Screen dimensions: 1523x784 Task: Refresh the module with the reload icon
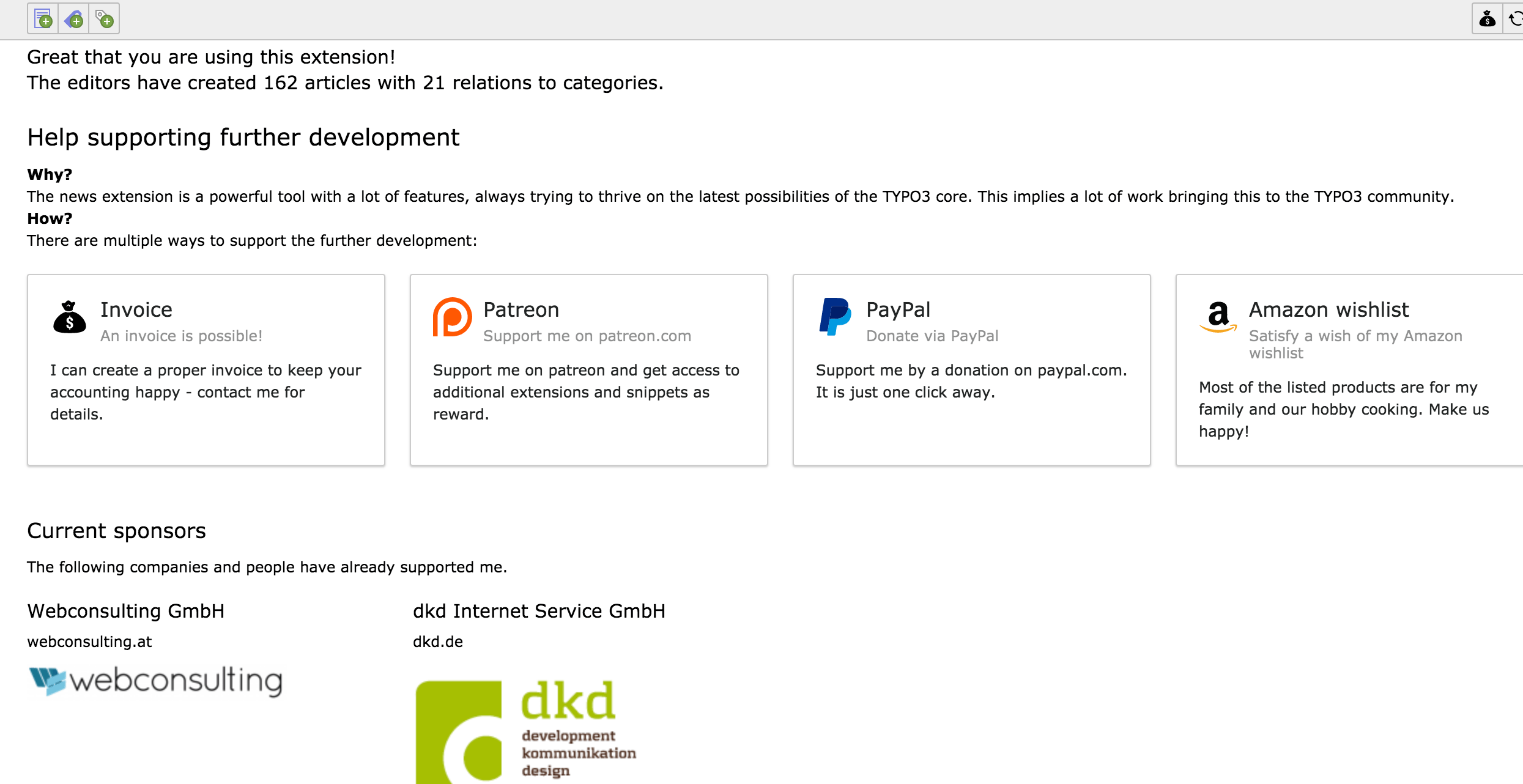coord(1514,19)
